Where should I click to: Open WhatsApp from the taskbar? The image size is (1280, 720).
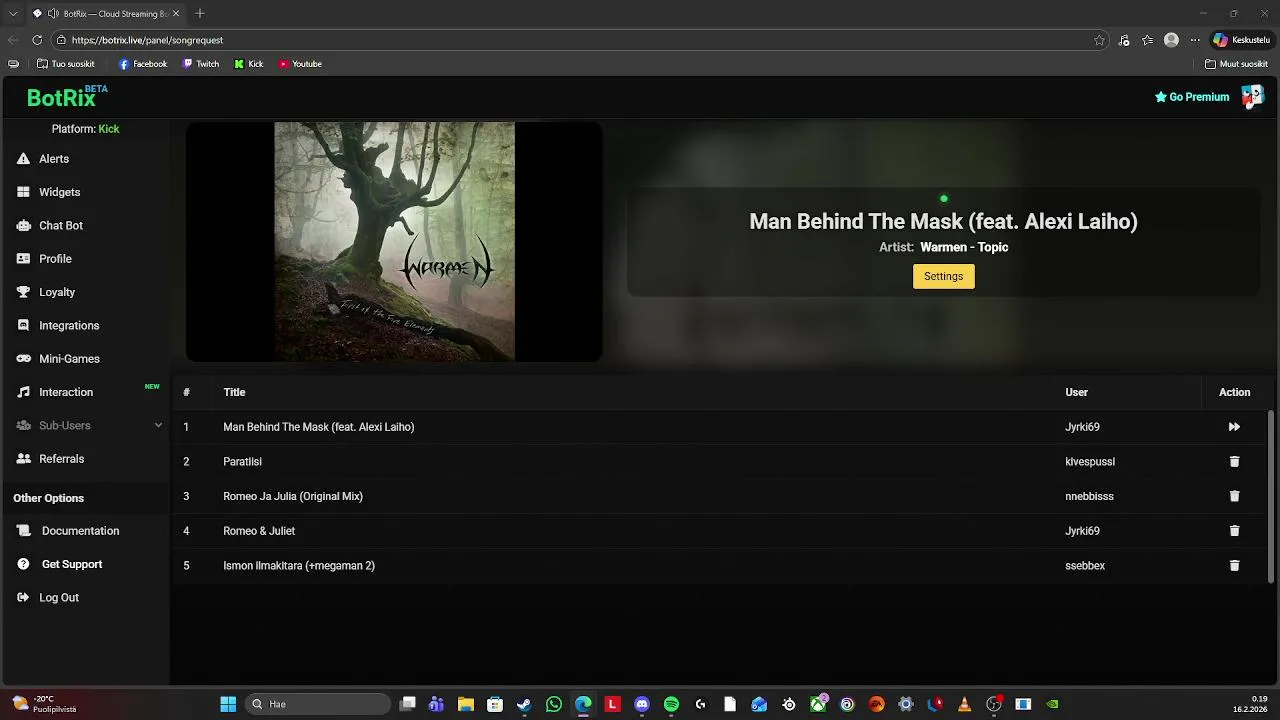[554, 704]
